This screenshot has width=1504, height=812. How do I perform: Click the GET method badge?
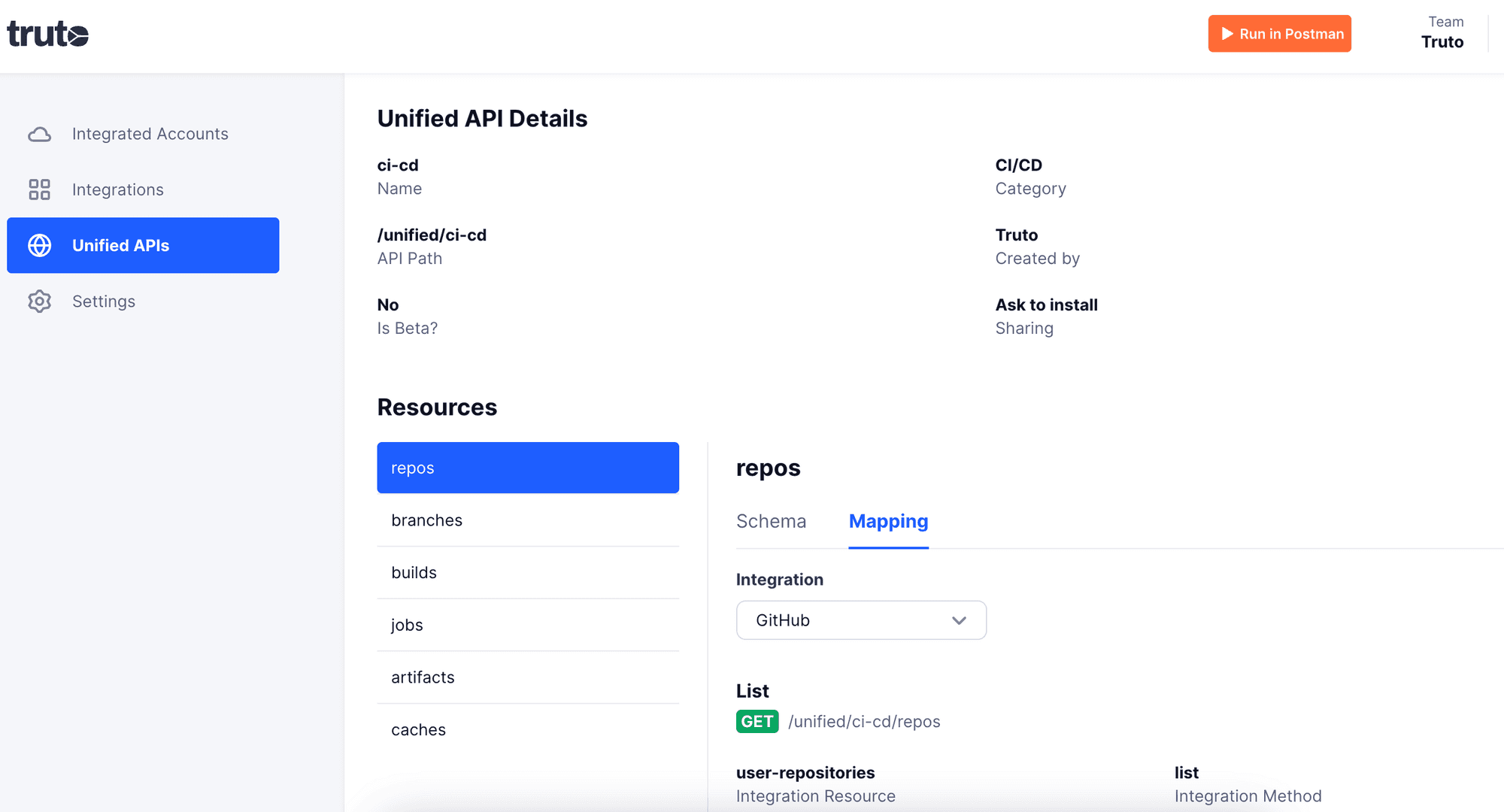pos(757,721)
